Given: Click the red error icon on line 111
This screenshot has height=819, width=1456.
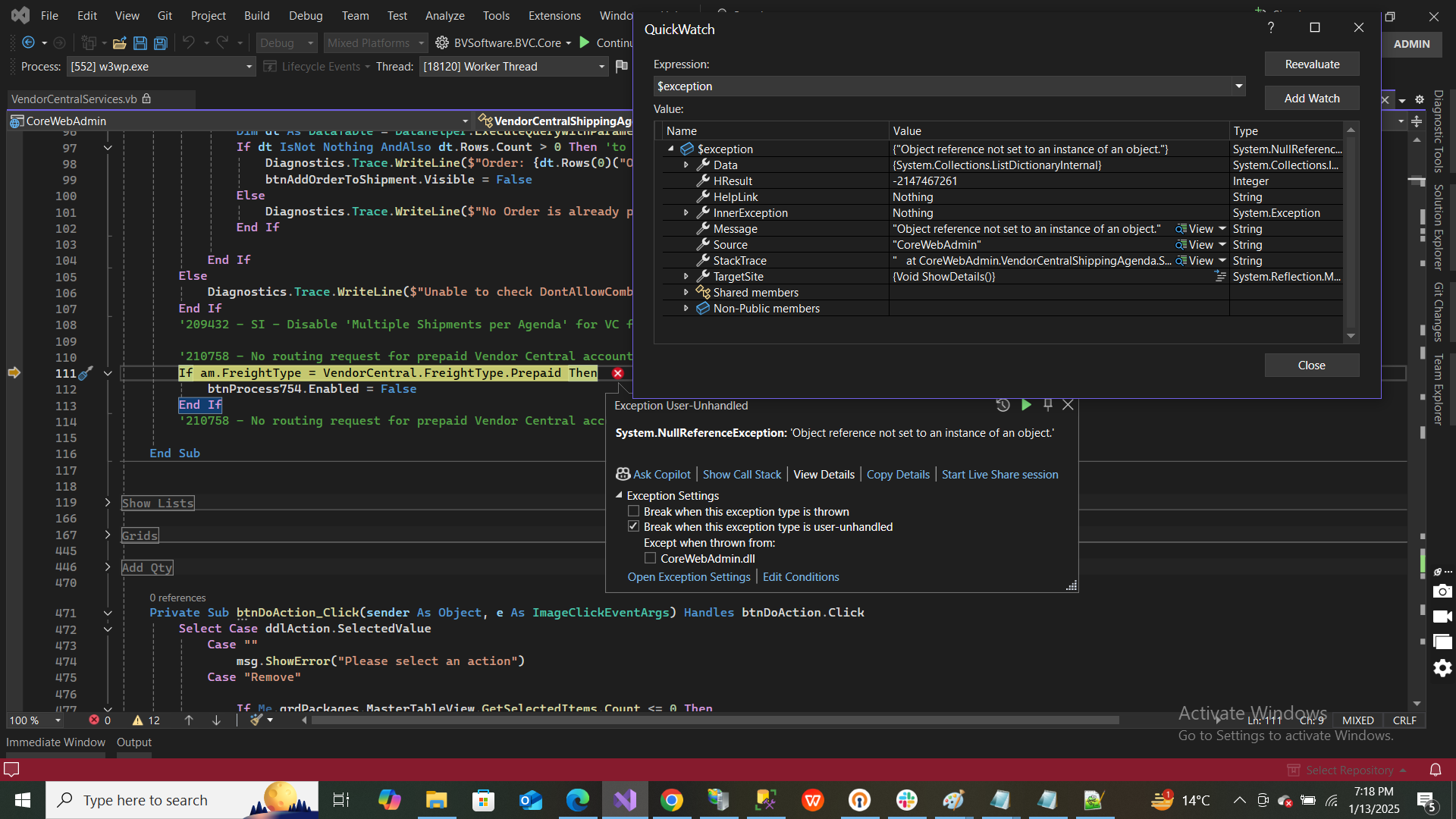Looking at the screenshot, I should [x=618, y=373].
